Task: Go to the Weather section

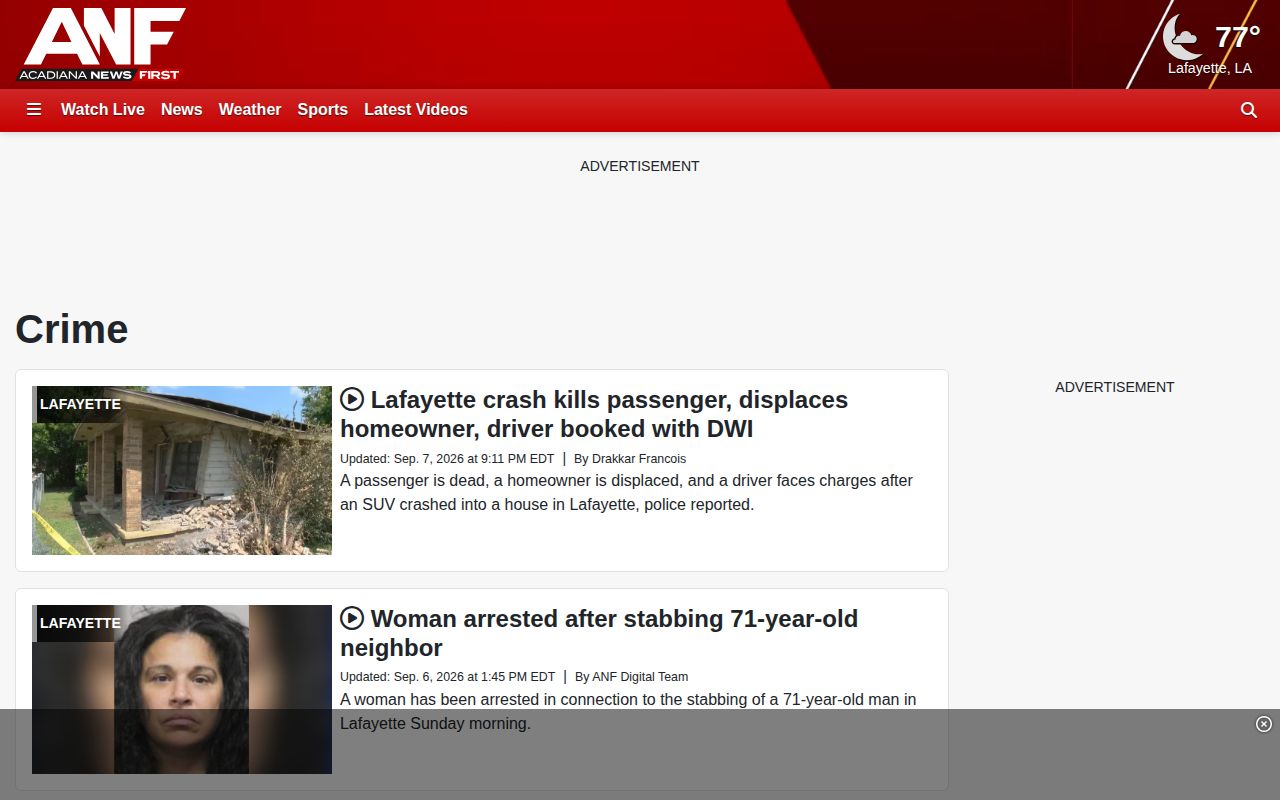Action: 250,110
